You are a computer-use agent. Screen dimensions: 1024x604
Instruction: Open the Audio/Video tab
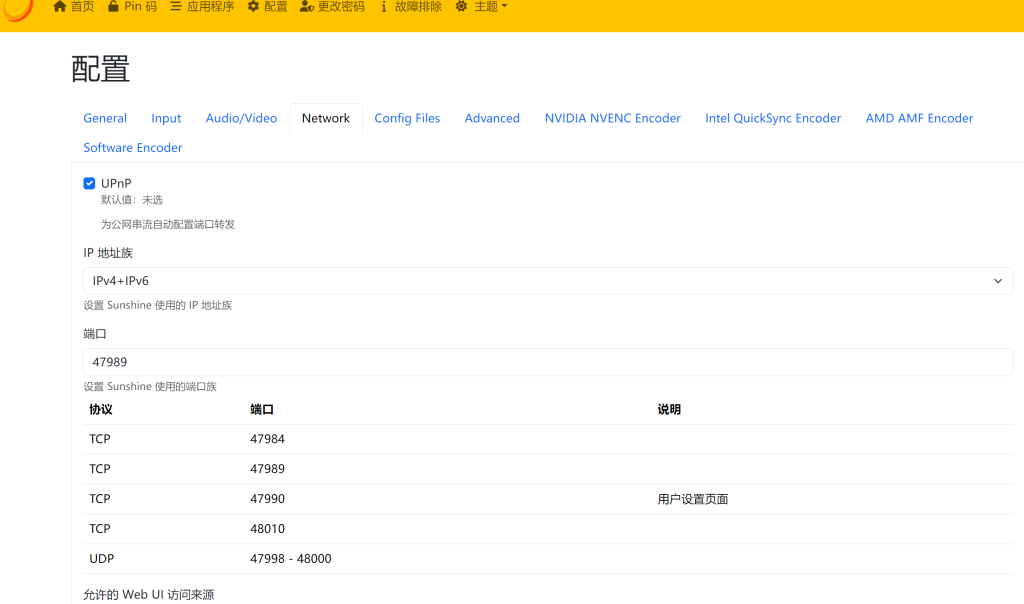tap(241, 118)
